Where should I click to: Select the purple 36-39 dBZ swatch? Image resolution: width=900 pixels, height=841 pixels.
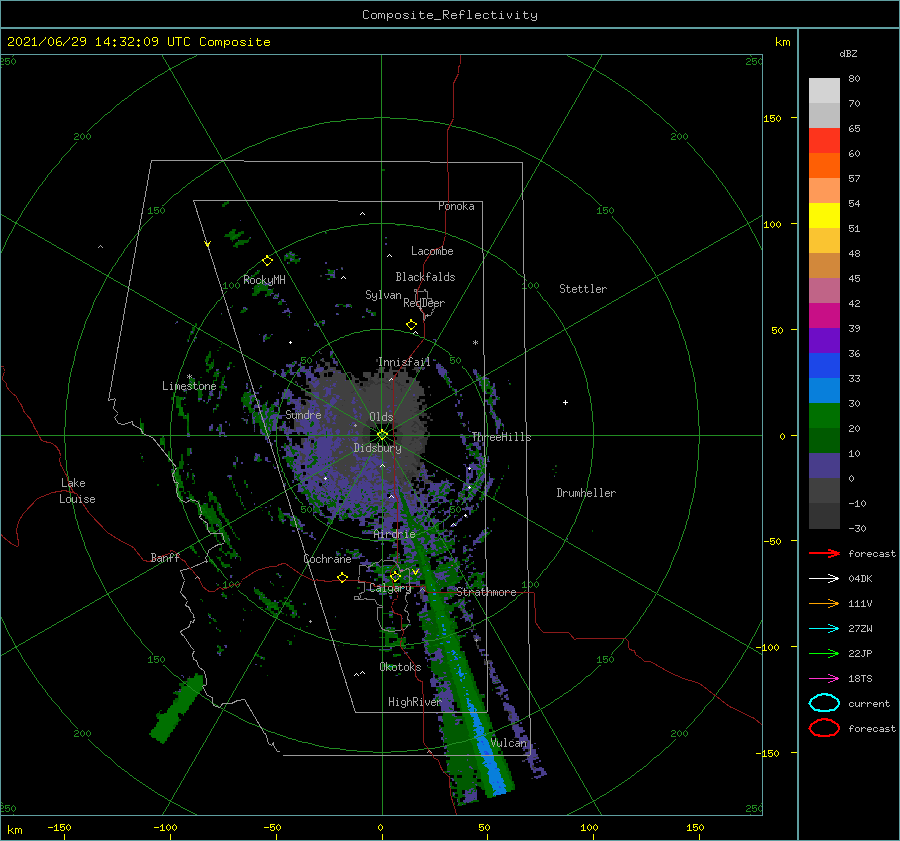(824, 341)
